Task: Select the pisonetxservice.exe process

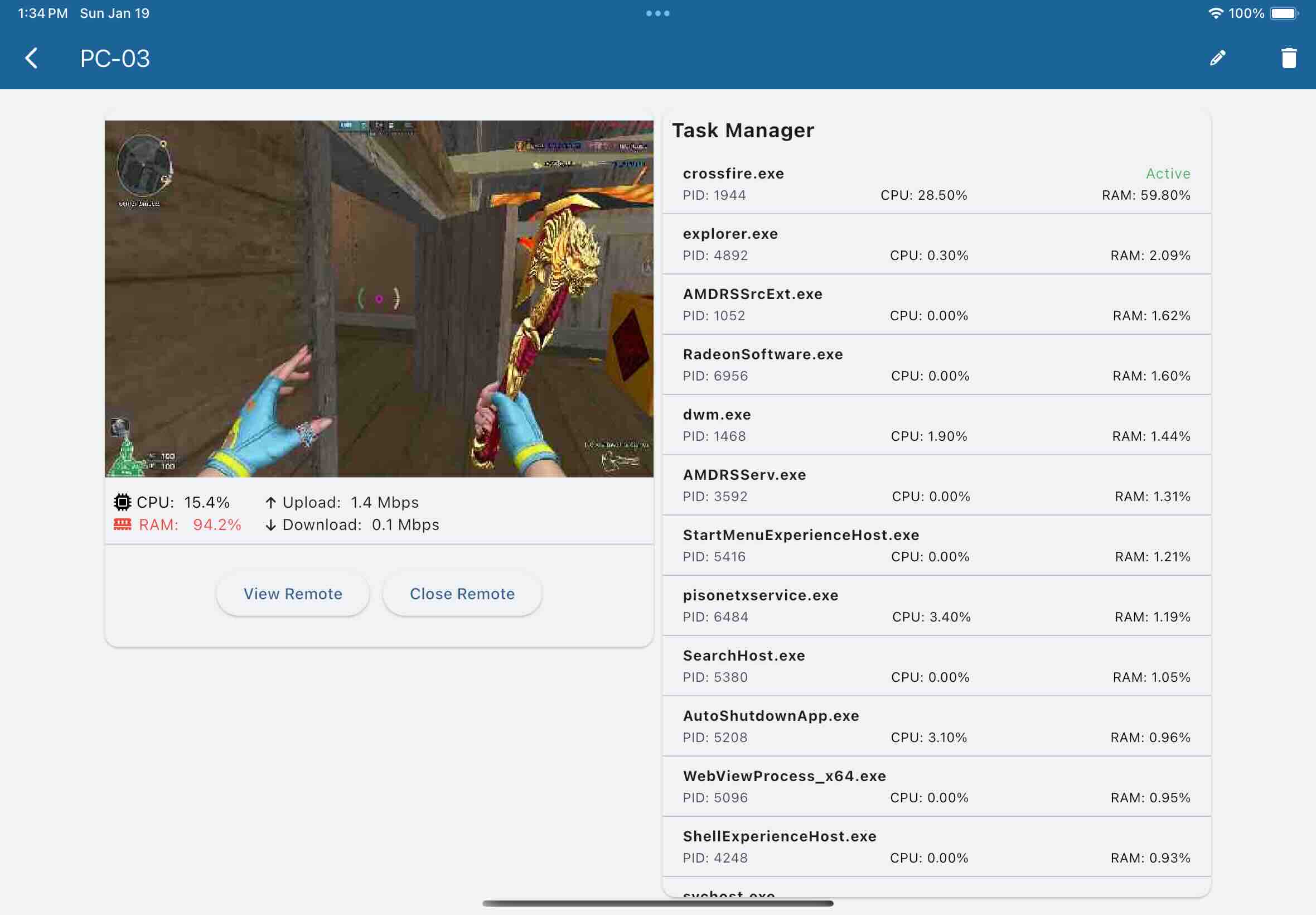Action: [936, 605]
